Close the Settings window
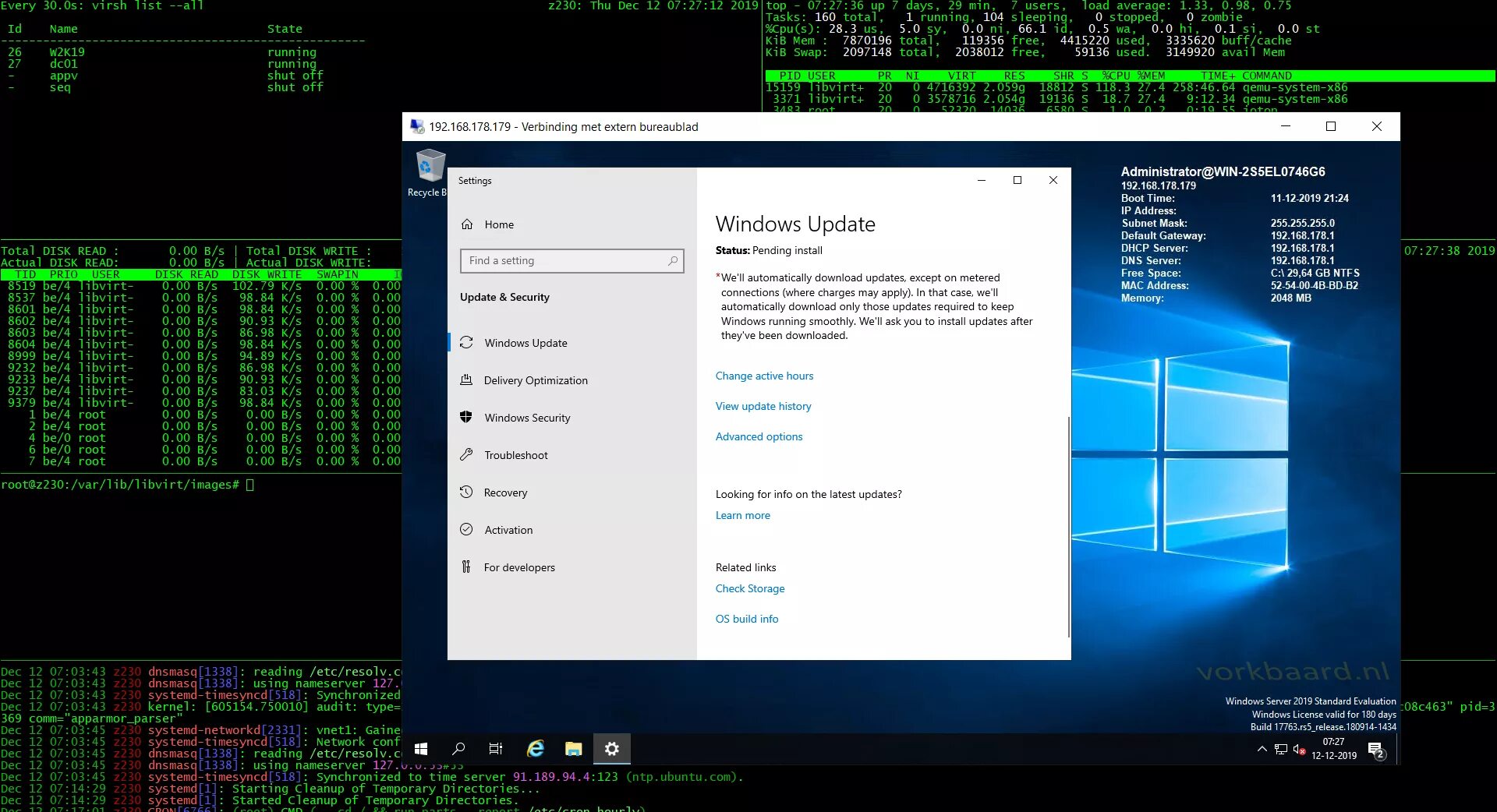 pyautogui.click(x=1053, y=180)
